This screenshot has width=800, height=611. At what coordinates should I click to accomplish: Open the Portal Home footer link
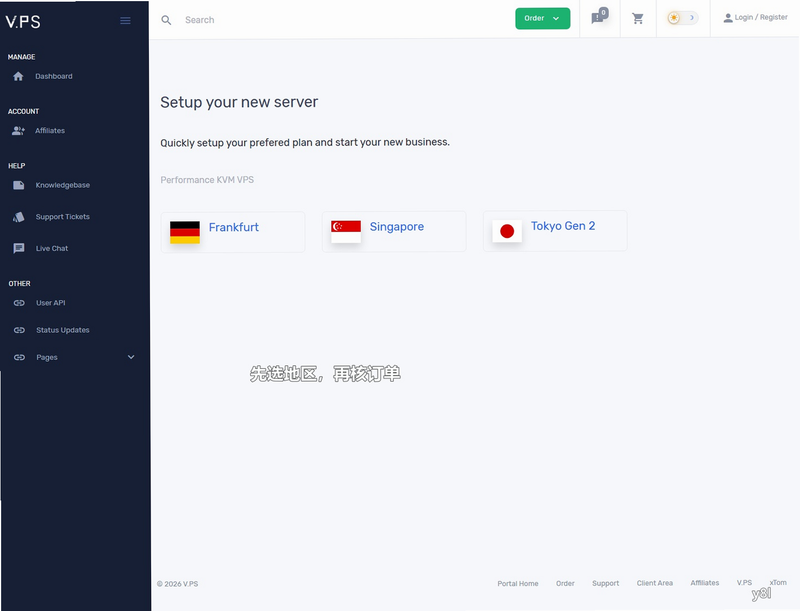pos(518,583)
